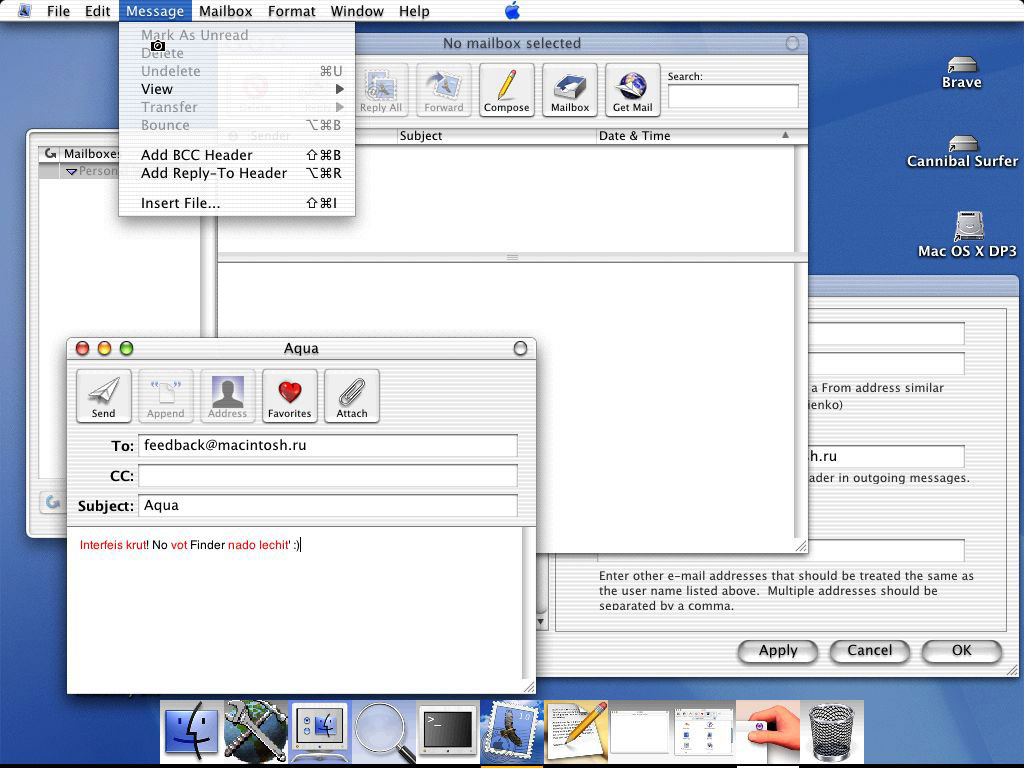Click the Attach paperclip icon

[x=351, y=396]
